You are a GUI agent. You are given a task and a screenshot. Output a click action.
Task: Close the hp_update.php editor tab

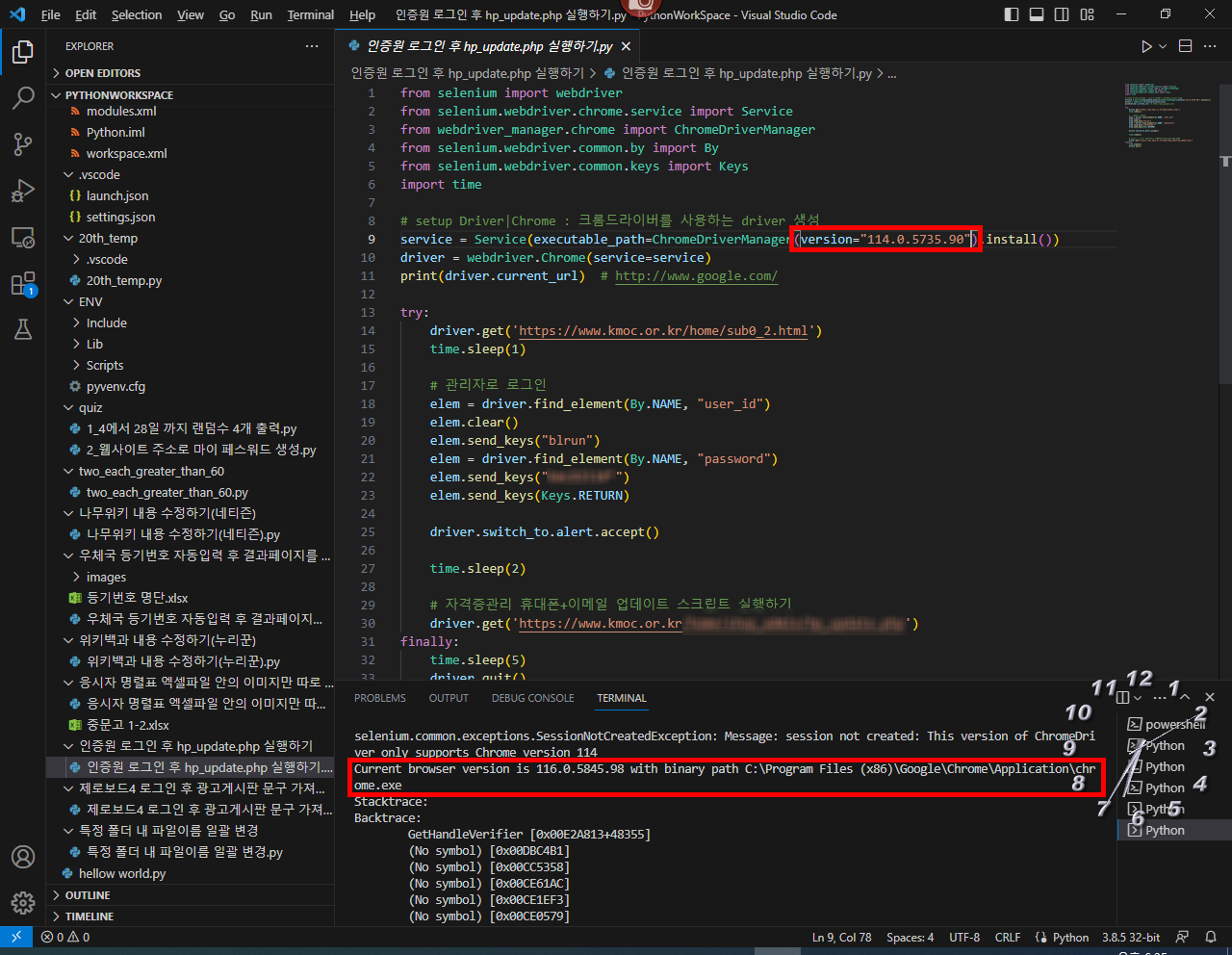pos(626,46)
